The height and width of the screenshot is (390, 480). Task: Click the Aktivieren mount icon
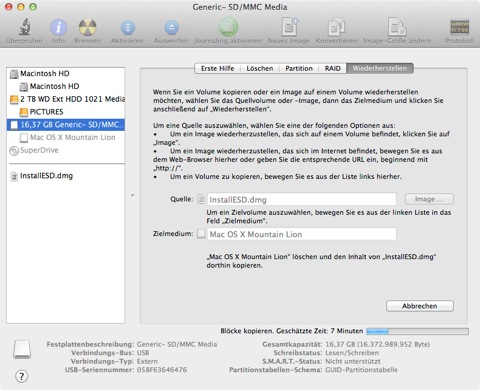tap(128, 27)
